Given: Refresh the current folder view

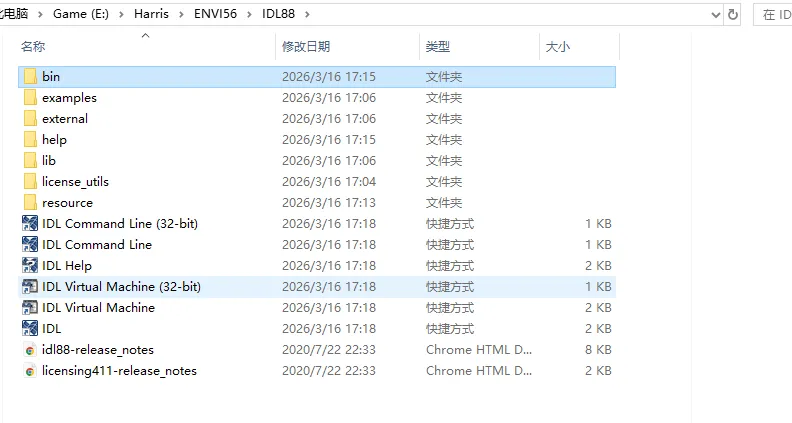Looking at the screenshot, I should (x=732, y=15).
